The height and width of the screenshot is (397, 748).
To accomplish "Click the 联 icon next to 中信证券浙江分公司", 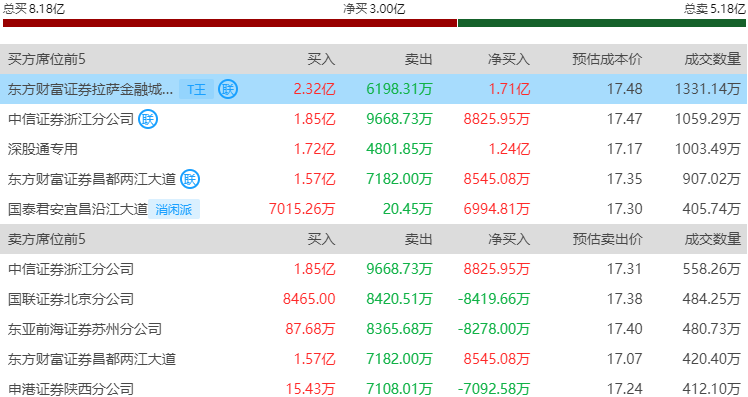I will pyautogui.click(x=148, y=119).
